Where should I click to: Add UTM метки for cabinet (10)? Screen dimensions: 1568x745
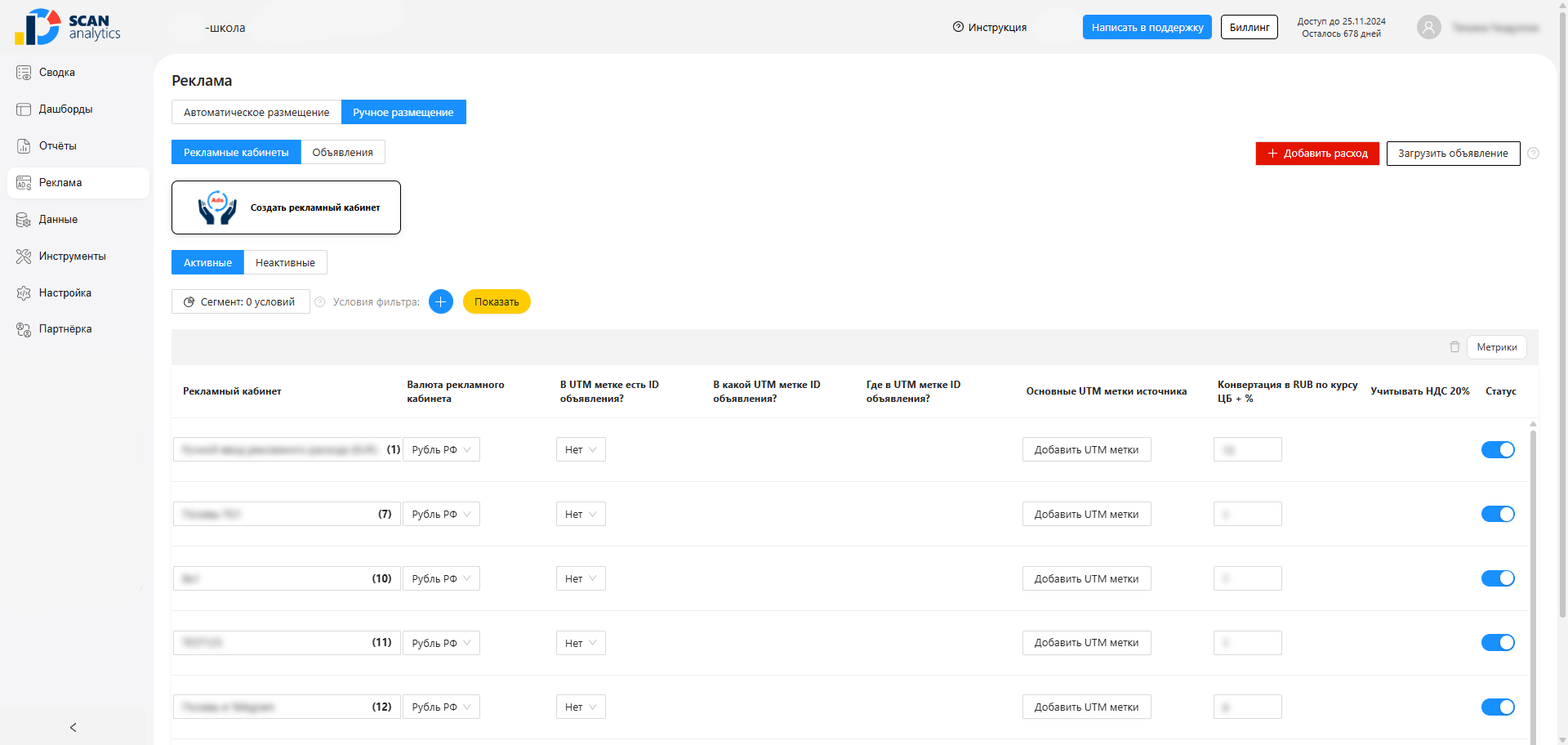click(x=1087, y=578)
